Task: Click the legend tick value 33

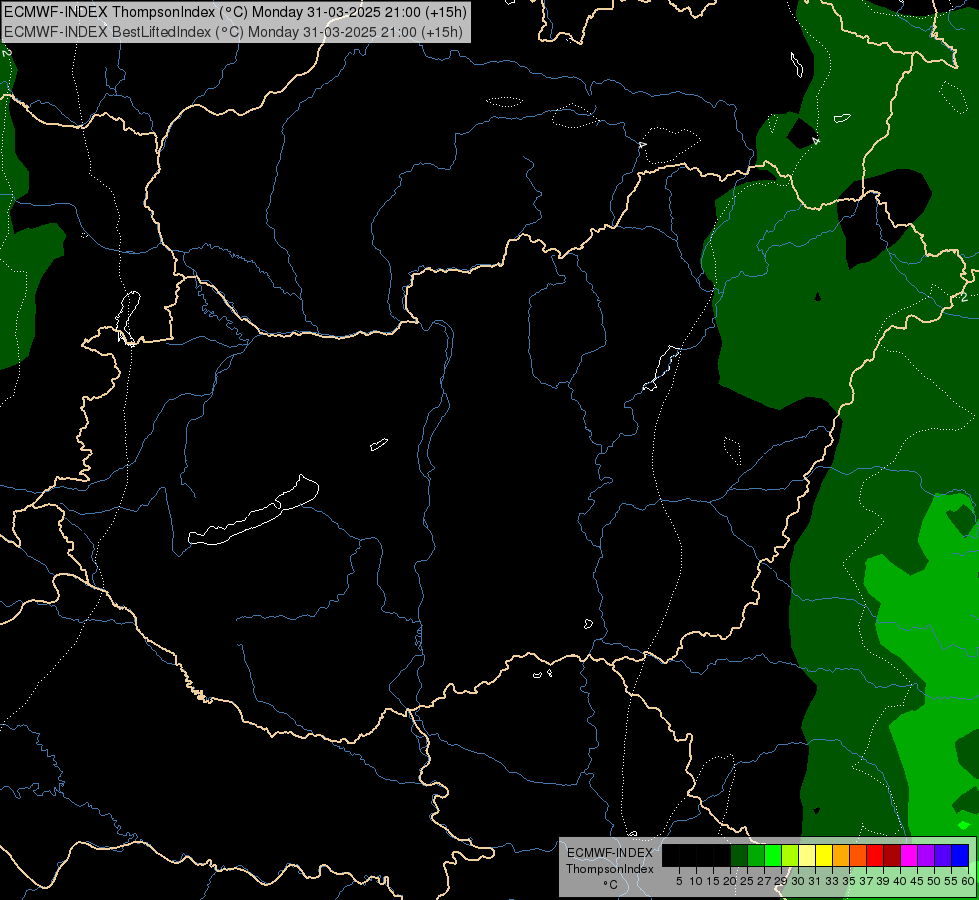Action: (x=832, y=881)
